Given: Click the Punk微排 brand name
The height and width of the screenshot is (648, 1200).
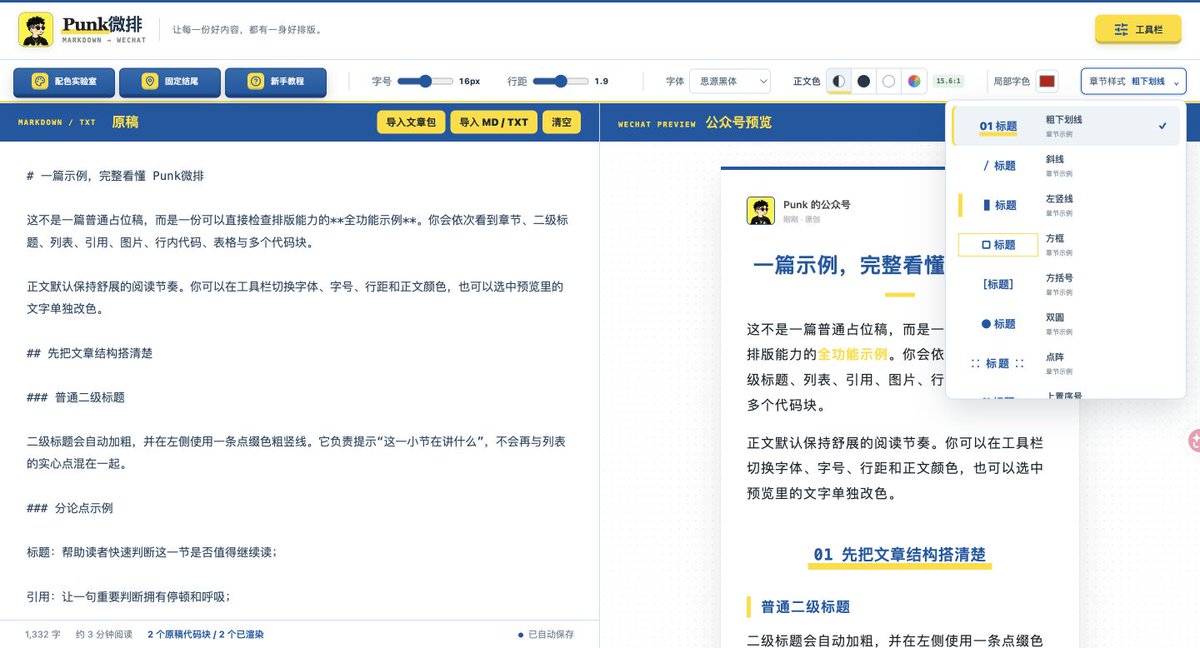Looking at the screenshot, I should pyautogui.click(x=101, y=24).
